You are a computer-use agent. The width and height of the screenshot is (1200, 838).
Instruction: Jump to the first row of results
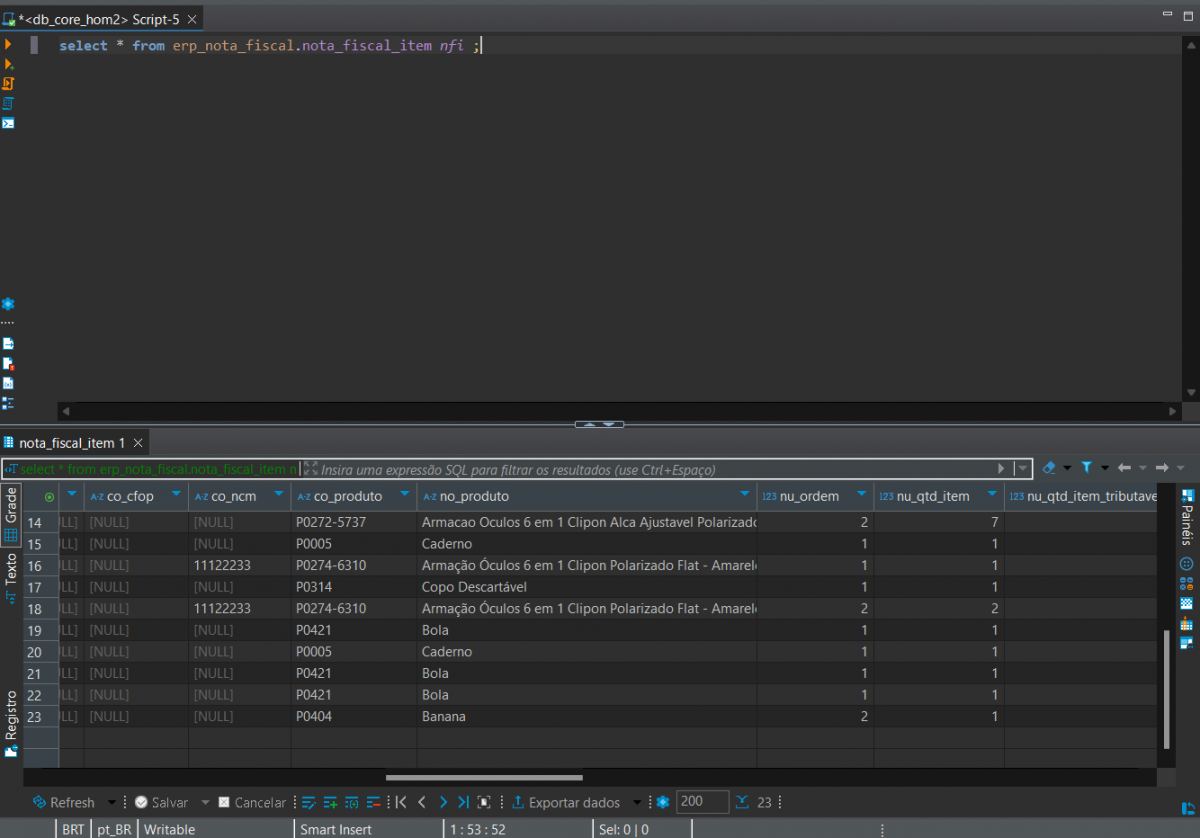click(401, 802)
